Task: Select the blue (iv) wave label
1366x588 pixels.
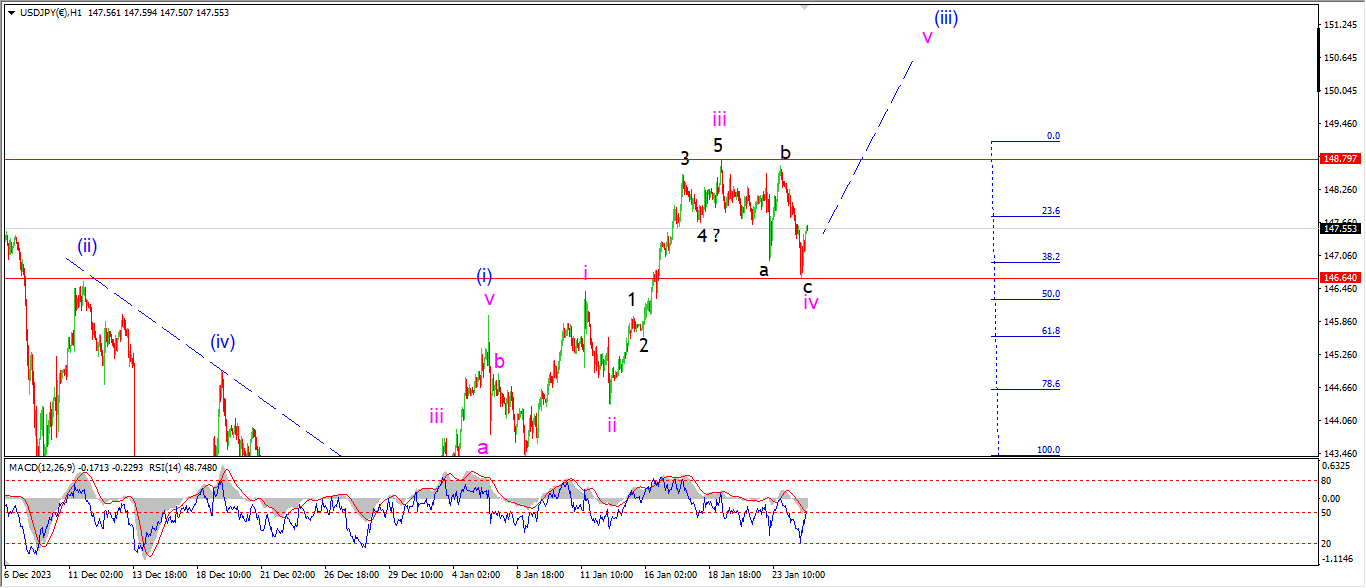Action: click(x=222, y=342)
